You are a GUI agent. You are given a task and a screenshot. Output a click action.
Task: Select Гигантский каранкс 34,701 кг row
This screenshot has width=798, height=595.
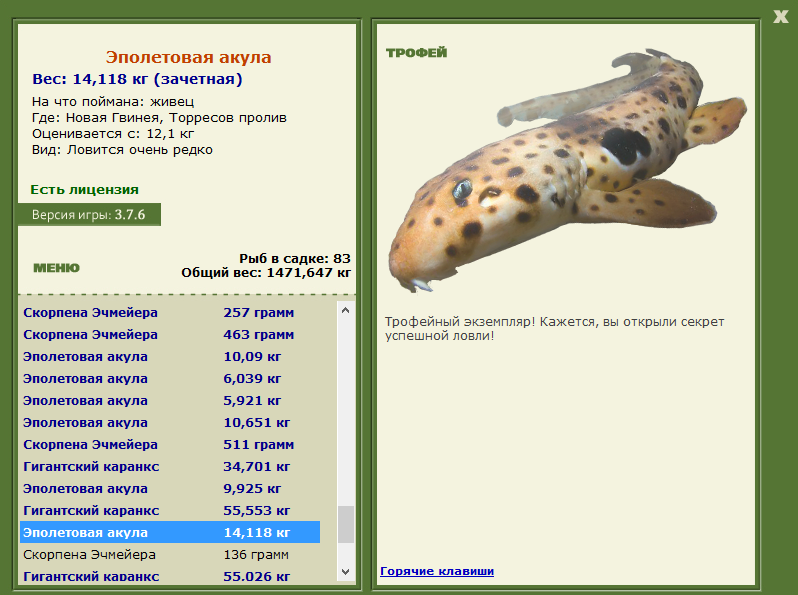[170, 466]
